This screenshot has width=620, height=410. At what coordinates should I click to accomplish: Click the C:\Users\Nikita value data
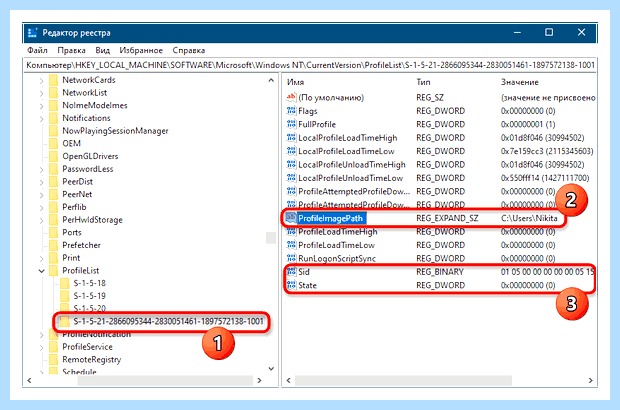(x=529, y=218)
